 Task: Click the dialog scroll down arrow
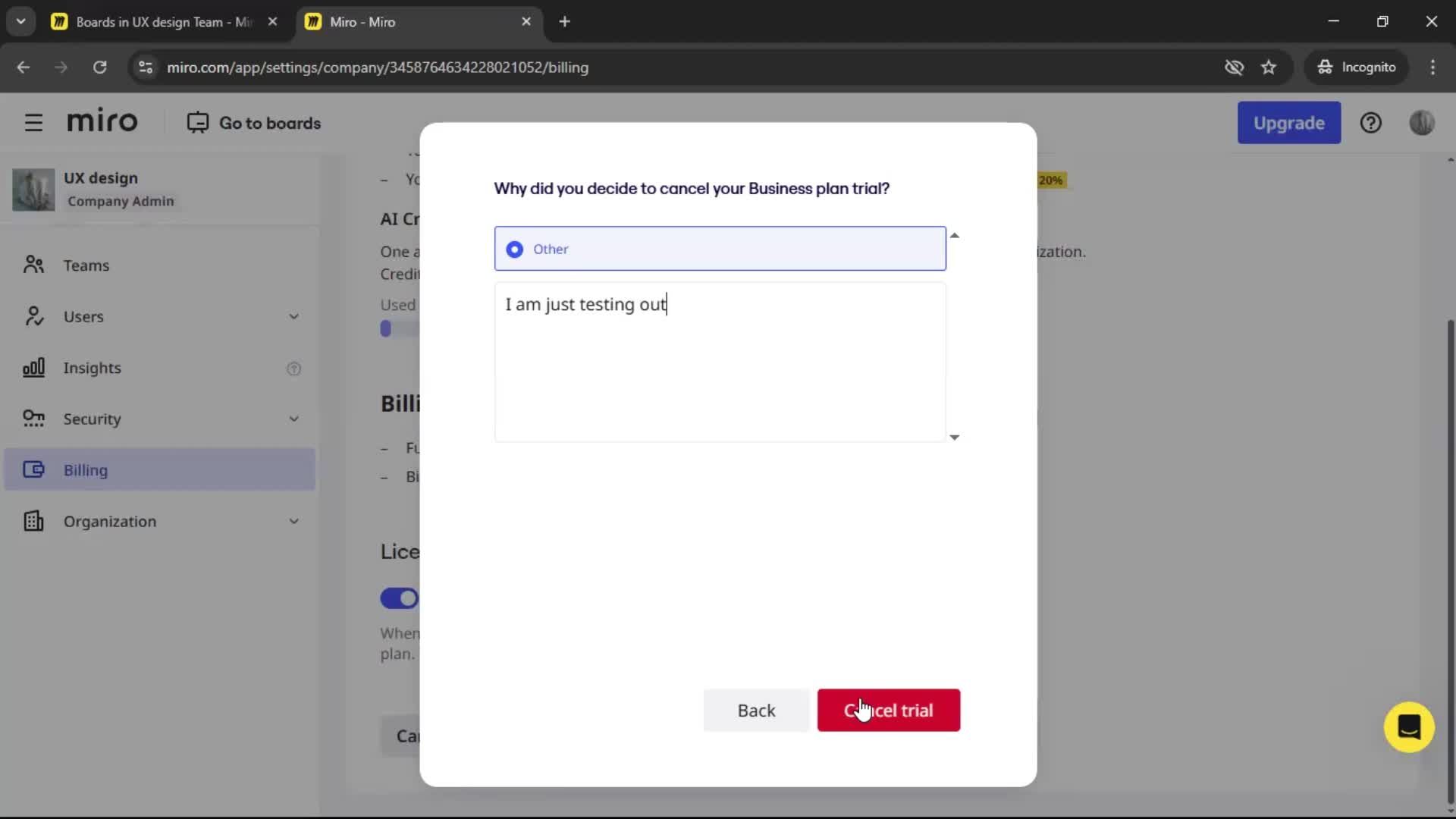[x=955, y=438]
